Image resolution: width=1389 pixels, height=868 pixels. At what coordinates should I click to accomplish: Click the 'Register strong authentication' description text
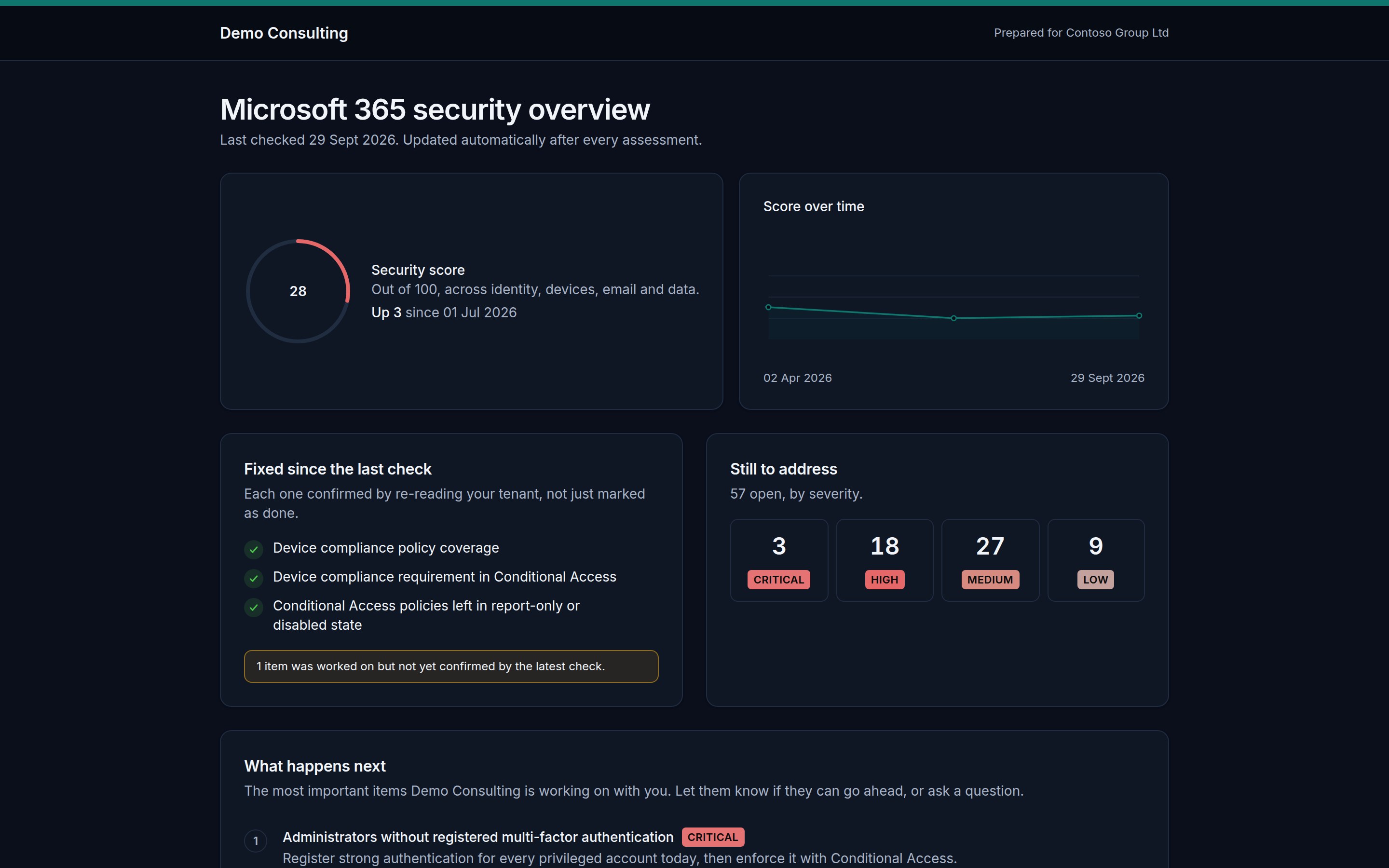[x=620, y=858]
